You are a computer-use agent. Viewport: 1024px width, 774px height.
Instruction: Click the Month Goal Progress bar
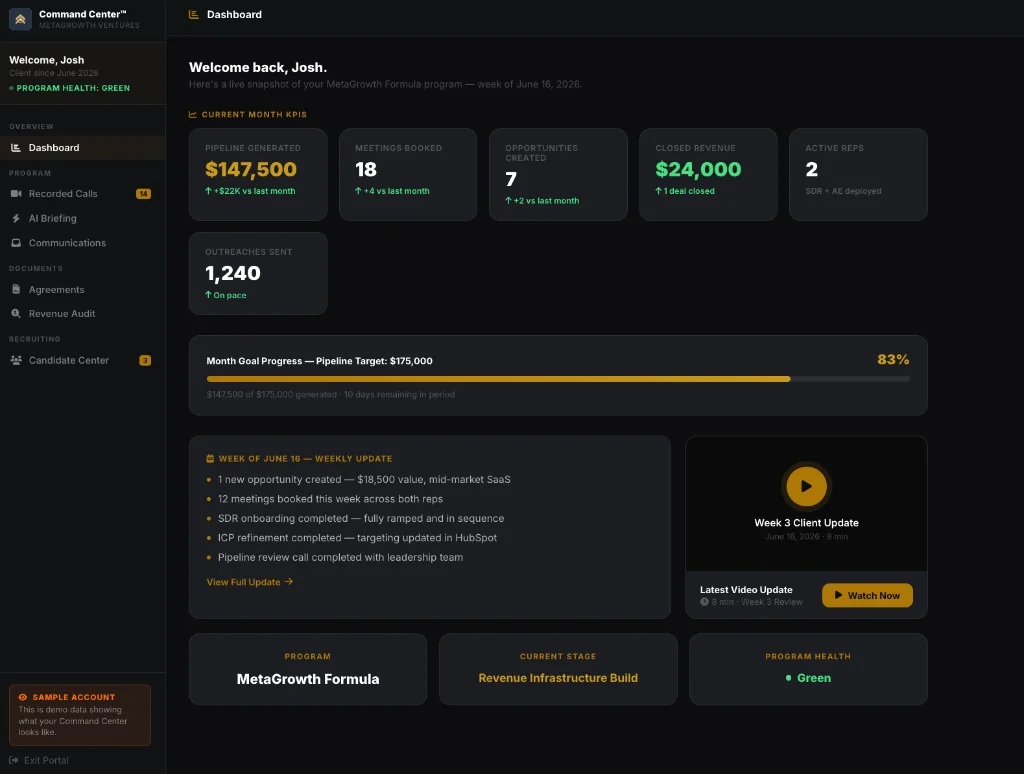coord(558,379)
